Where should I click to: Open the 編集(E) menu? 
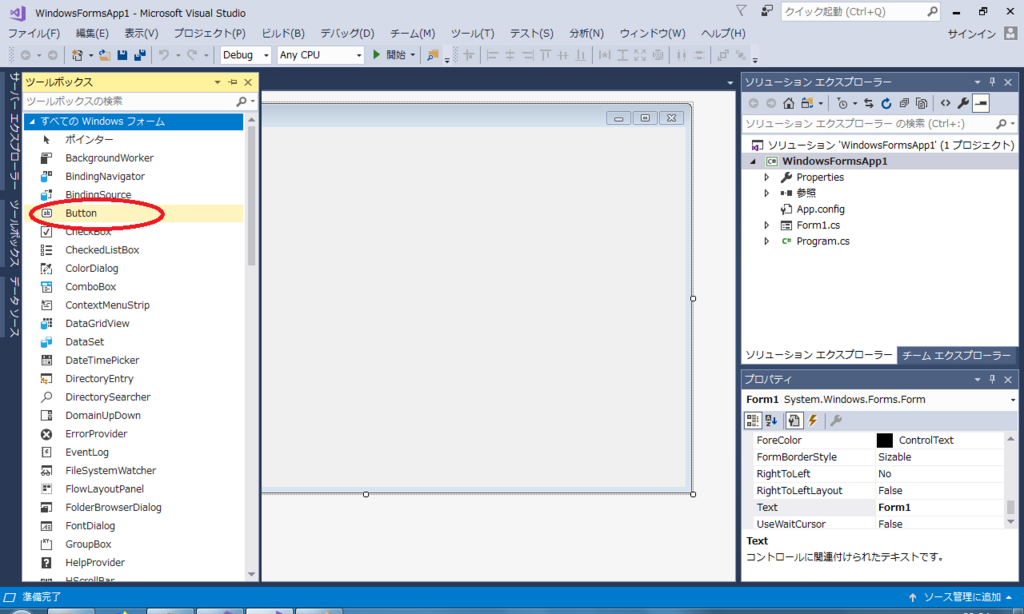pyautogui.click(x=92, y=33)
